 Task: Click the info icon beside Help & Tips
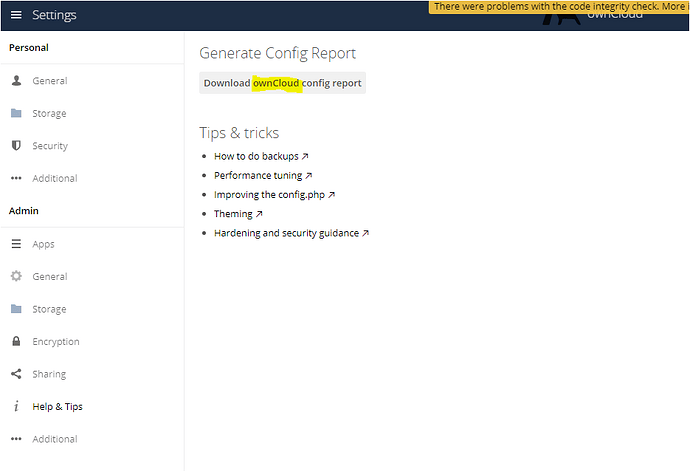click(x=16, y=406)
